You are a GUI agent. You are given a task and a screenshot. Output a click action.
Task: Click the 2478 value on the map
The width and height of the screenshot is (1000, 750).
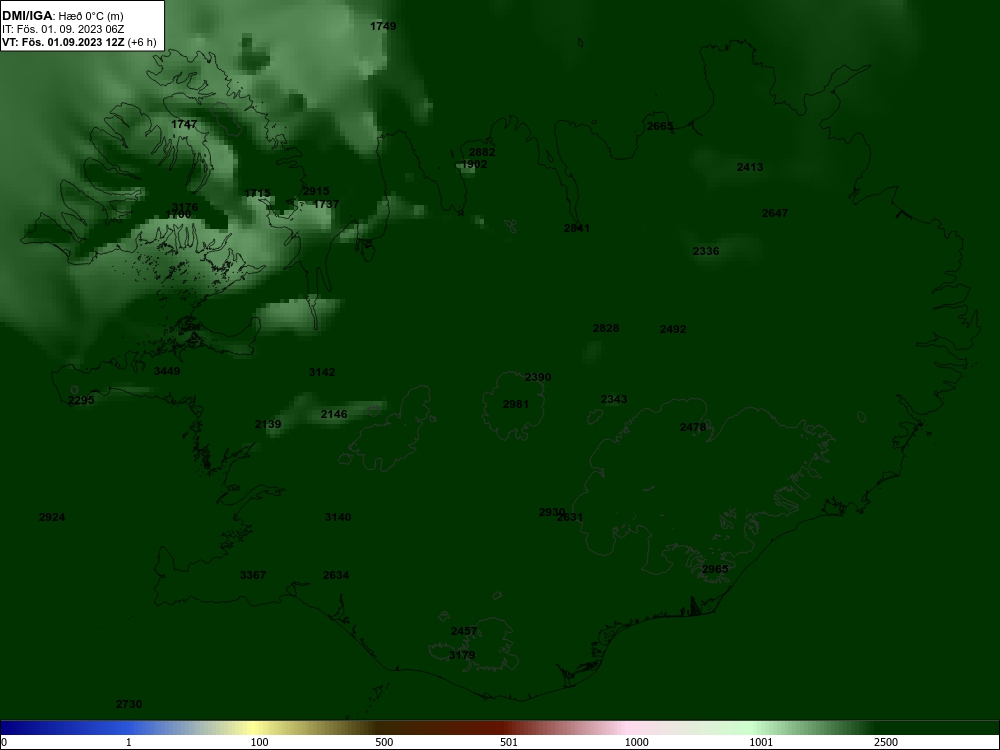click(693, 427)
